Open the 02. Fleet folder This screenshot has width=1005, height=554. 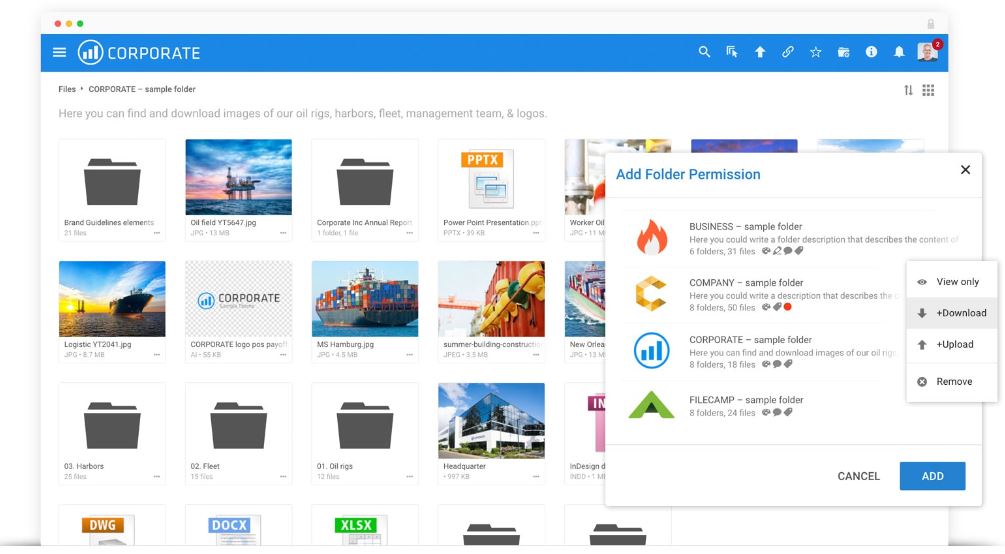[x=238, y=425]
